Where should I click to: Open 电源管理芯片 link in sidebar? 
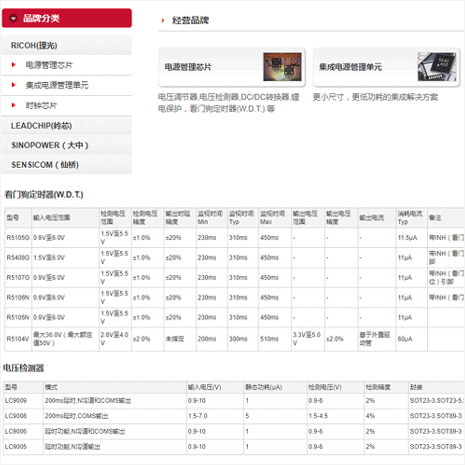tap(49, 65)
